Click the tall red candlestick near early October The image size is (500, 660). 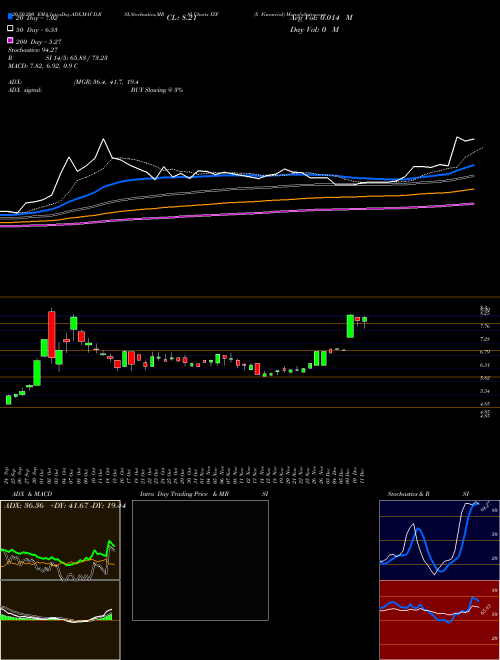[x=52, y=334]
